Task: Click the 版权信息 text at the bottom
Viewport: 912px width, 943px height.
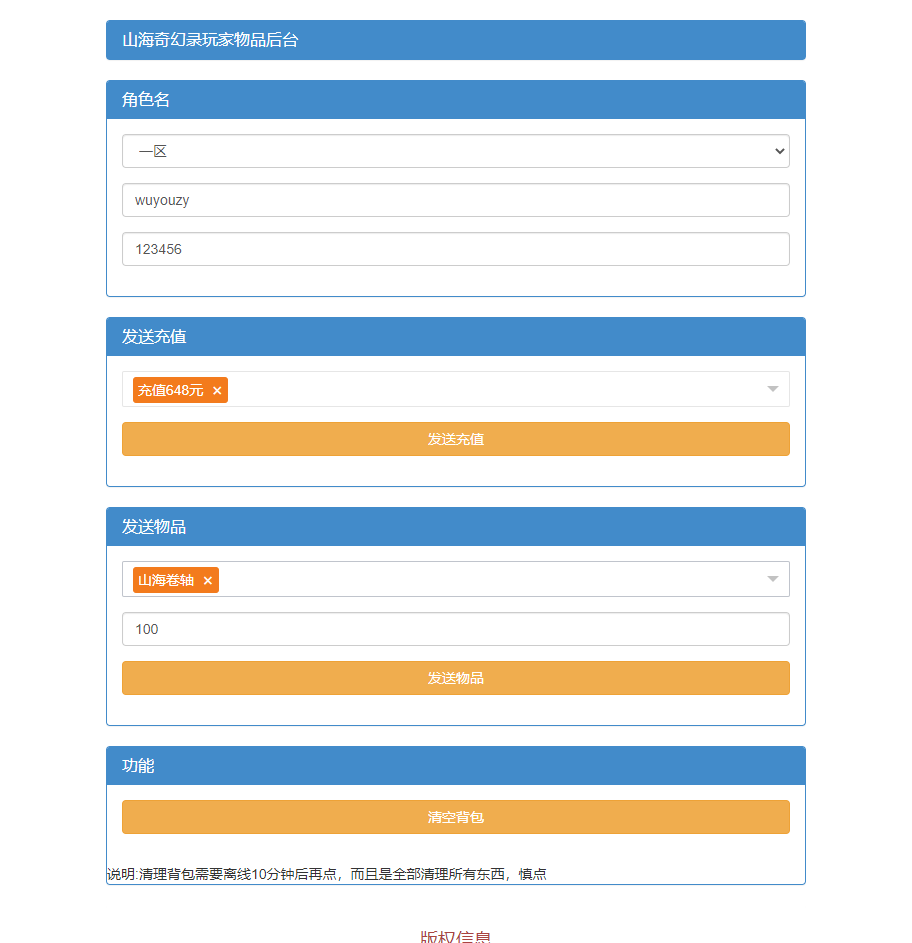Action: tap(455, 936)
